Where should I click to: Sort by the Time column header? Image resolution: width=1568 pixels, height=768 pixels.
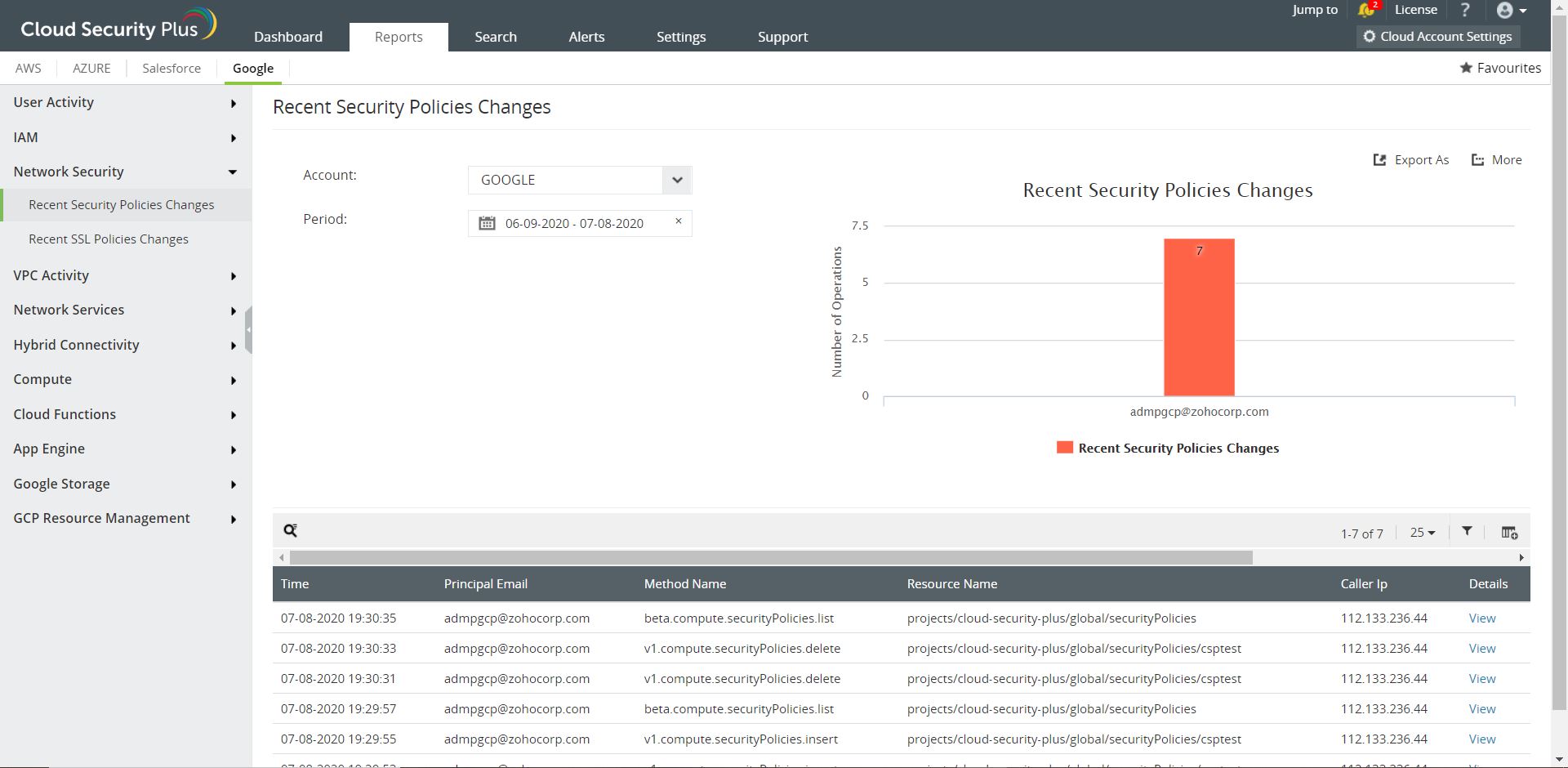tap(295, 584)
